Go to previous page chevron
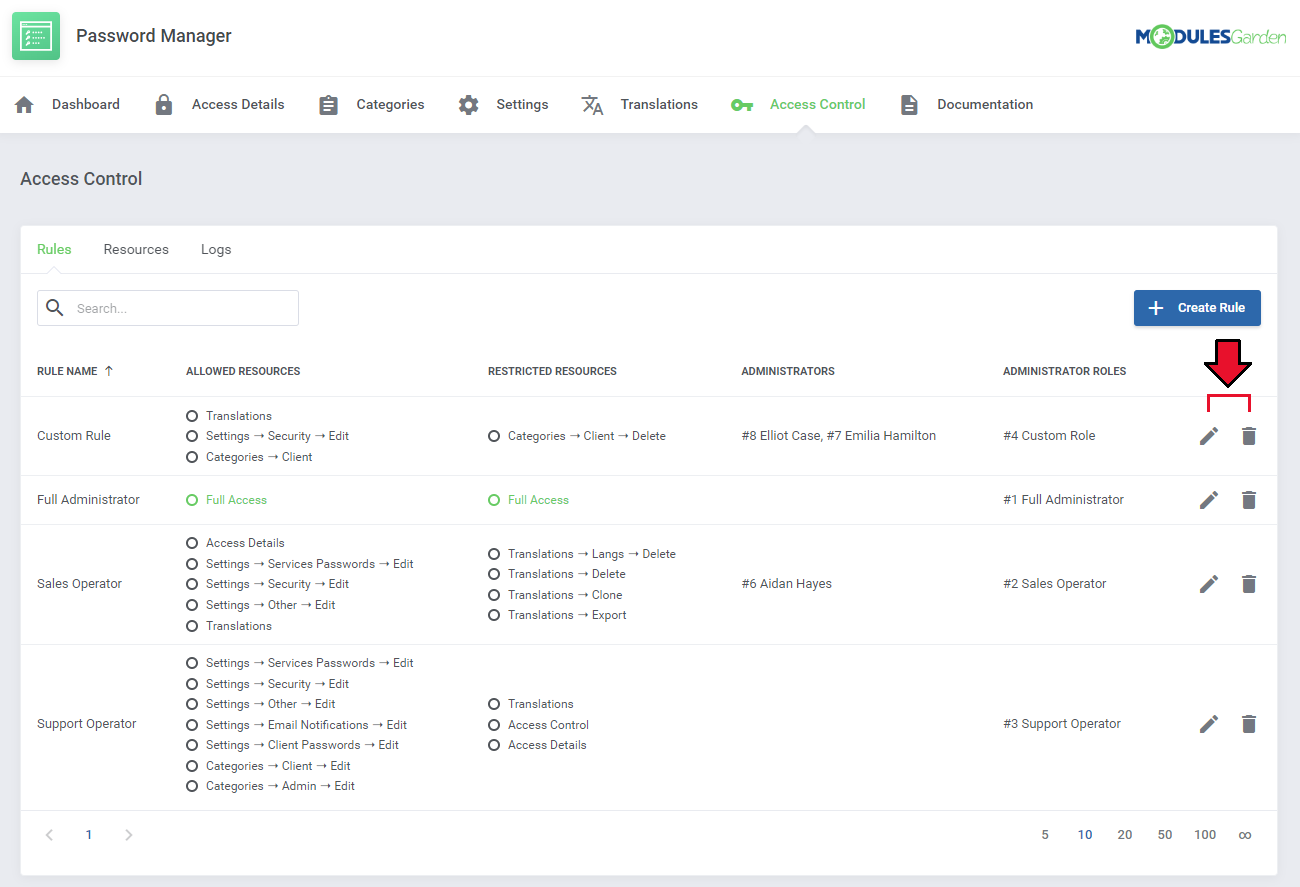1300x887 pixels. pyautogui.click(x=49, y=835)
